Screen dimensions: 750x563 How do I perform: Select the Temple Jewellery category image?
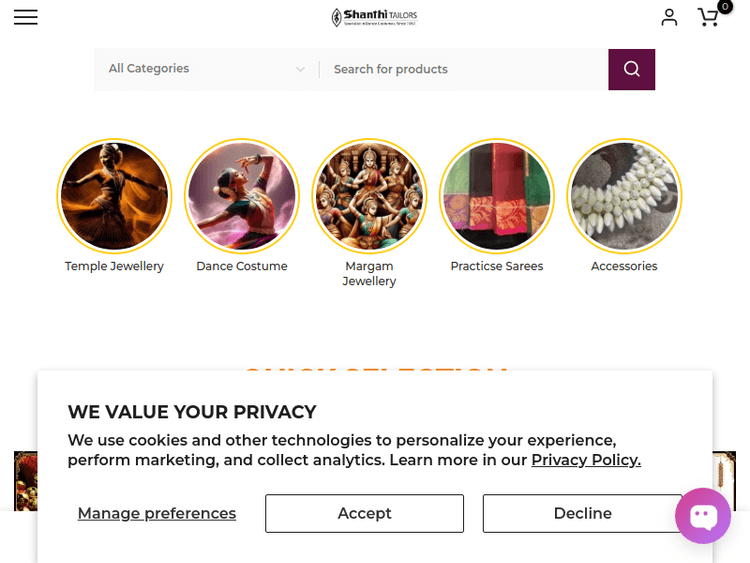[x=114, y=196]
